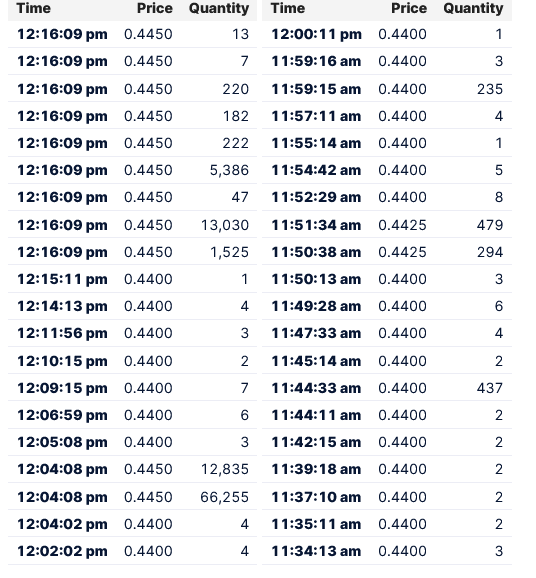Image resolution: width=536 pixels, height=578 pixels.
Task: Click the right Price column header
Action: [409, 8]
